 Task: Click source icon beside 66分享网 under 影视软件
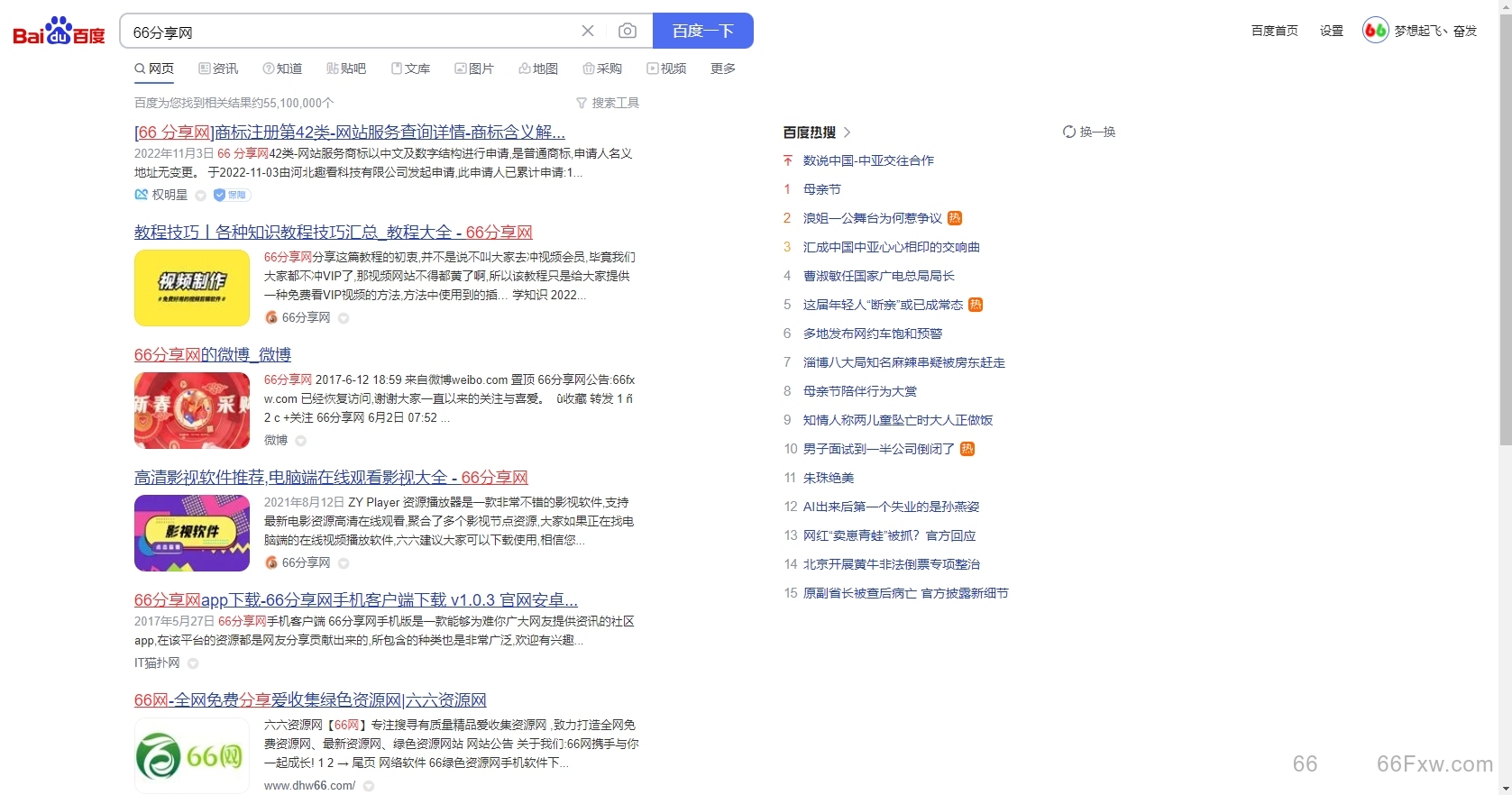point(270,562)
